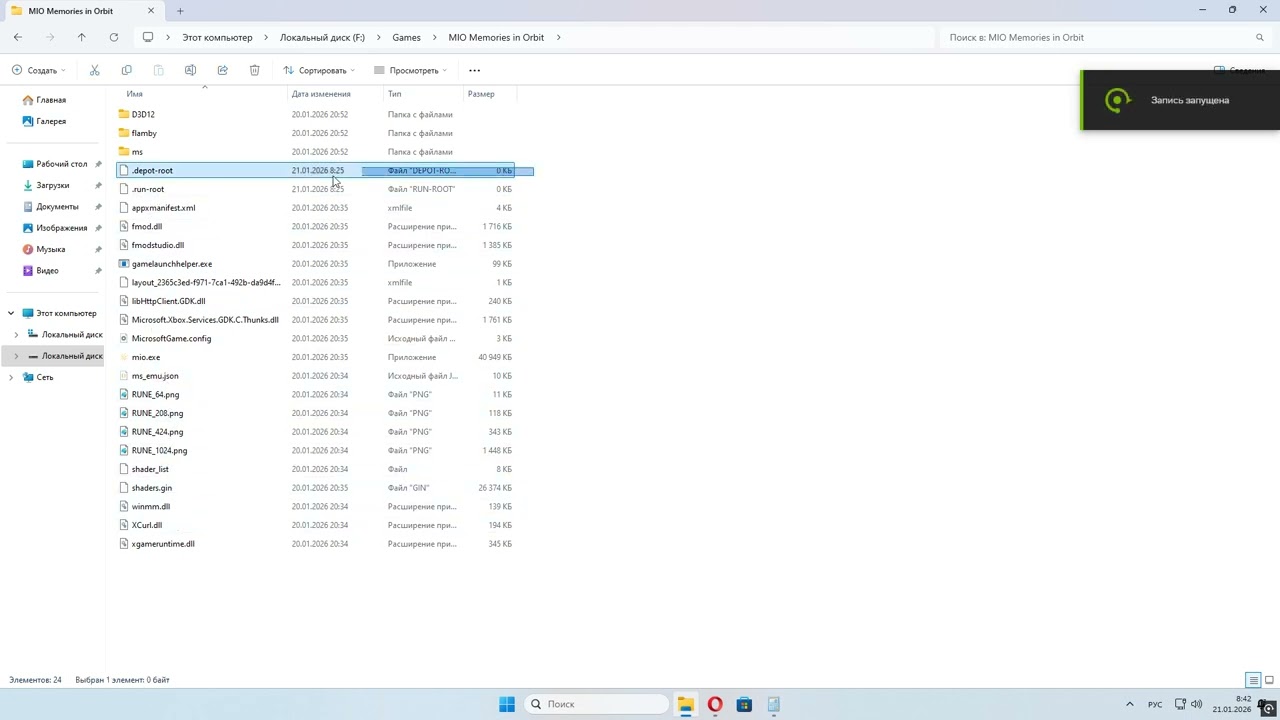Click the РУС language indicator
The width and height of the screenshot is (1280, 720).
[x=1155, y=704]
